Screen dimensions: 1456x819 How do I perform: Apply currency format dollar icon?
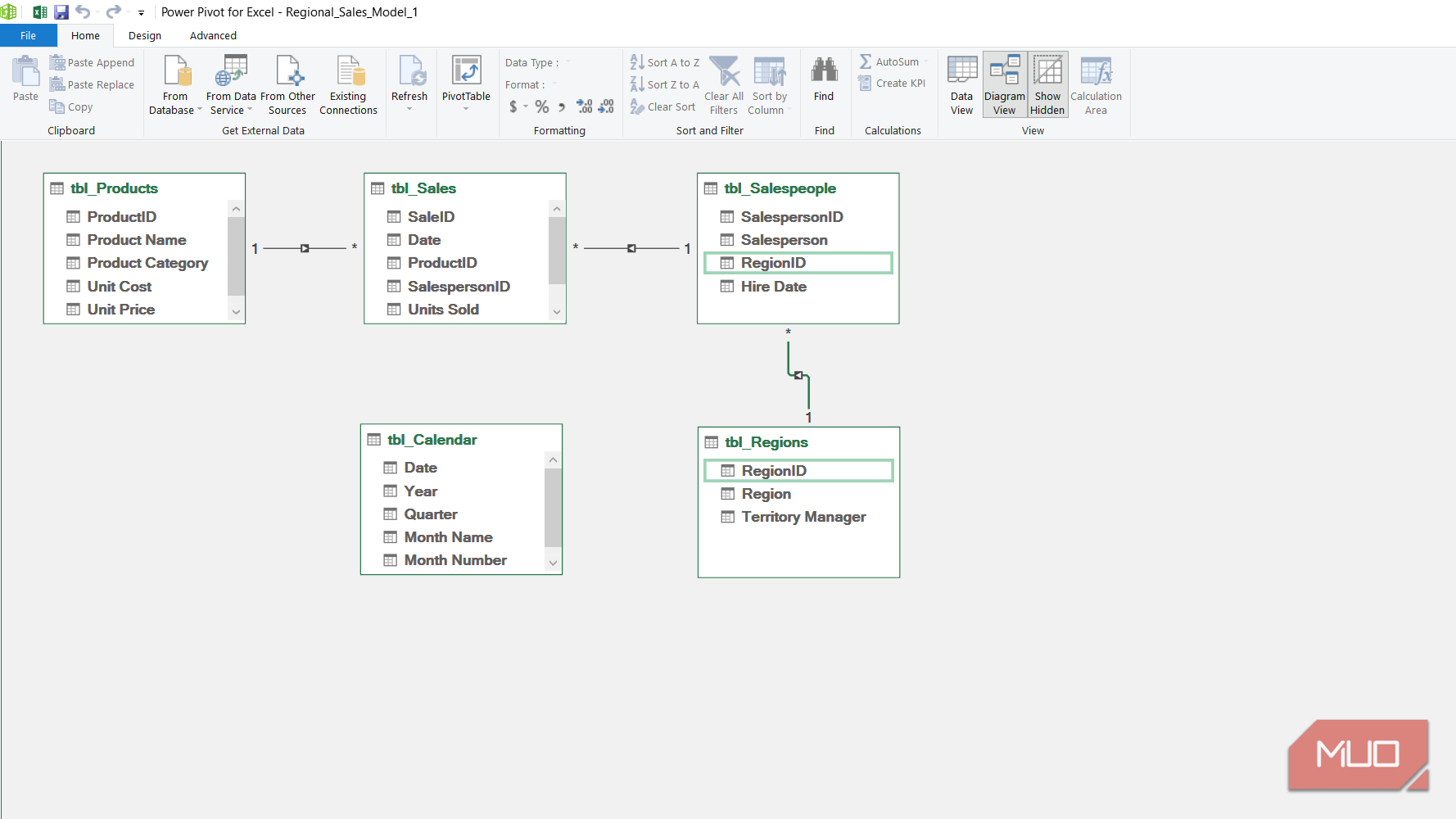pyautogui.click(x=513, y=106)
